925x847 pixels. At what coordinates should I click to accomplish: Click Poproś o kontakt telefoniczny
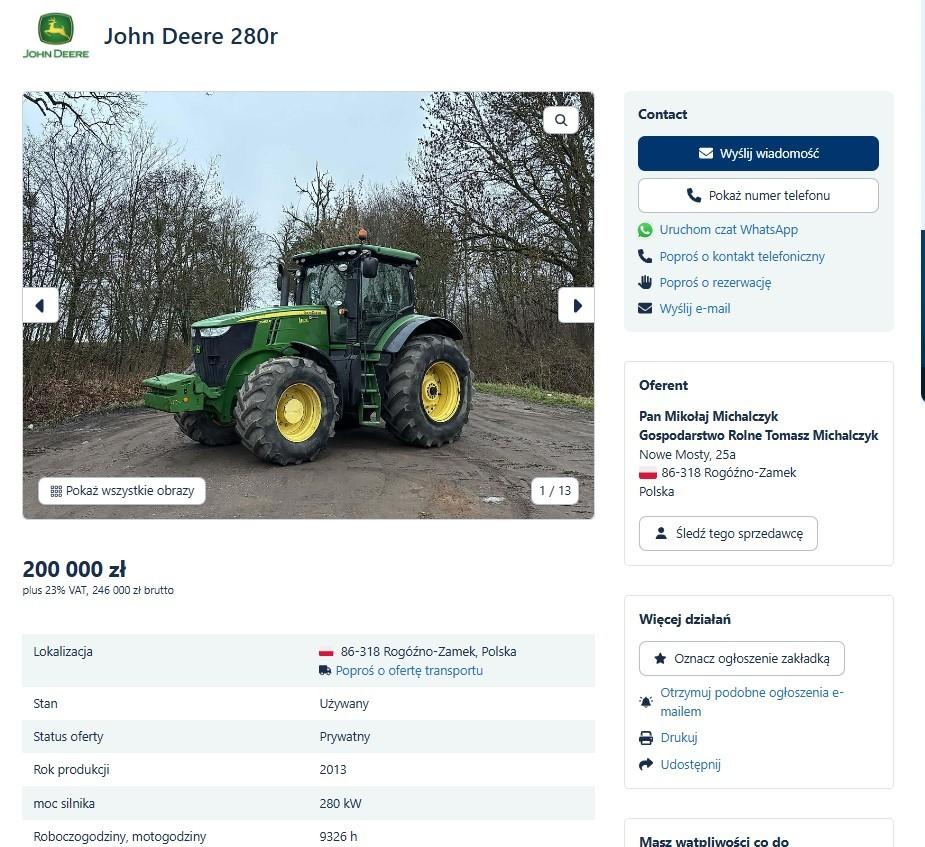point(742,257)
